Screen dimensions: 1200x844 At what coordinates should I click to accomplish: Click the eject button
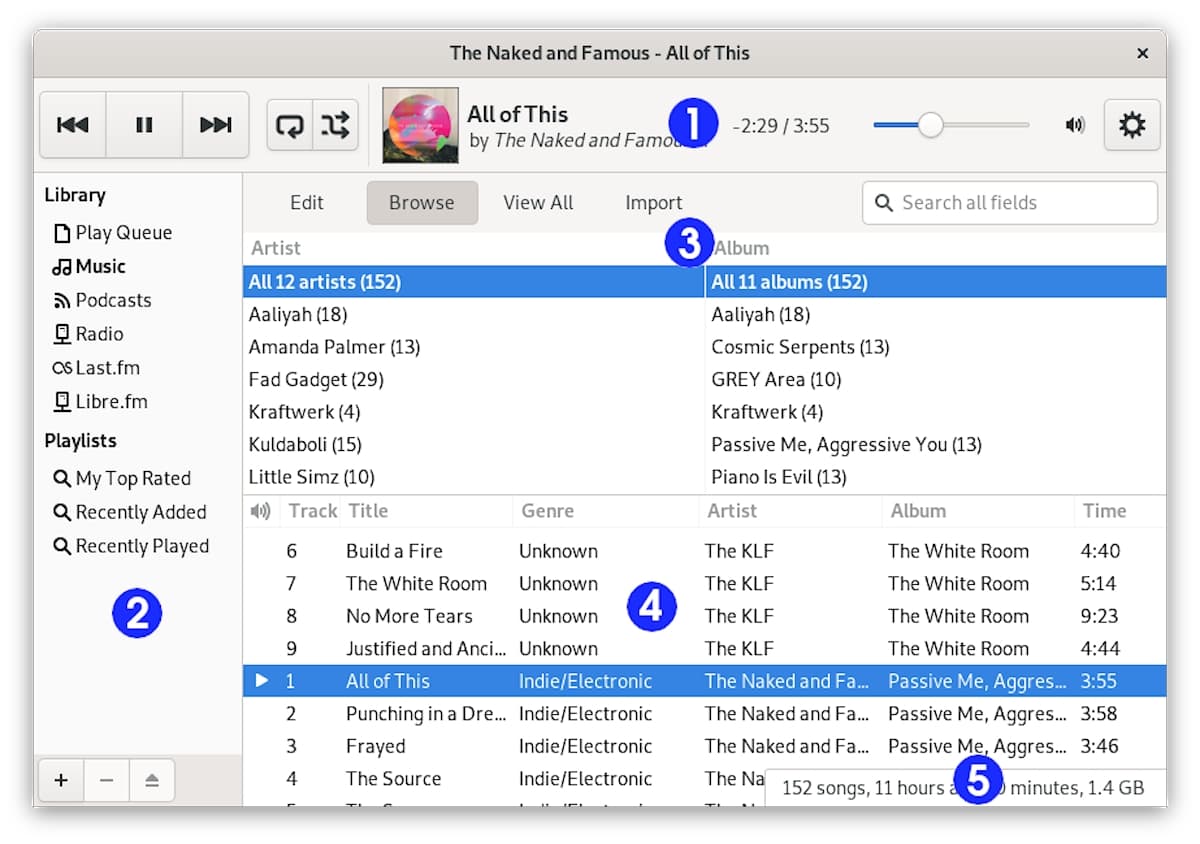pos(152,781)
